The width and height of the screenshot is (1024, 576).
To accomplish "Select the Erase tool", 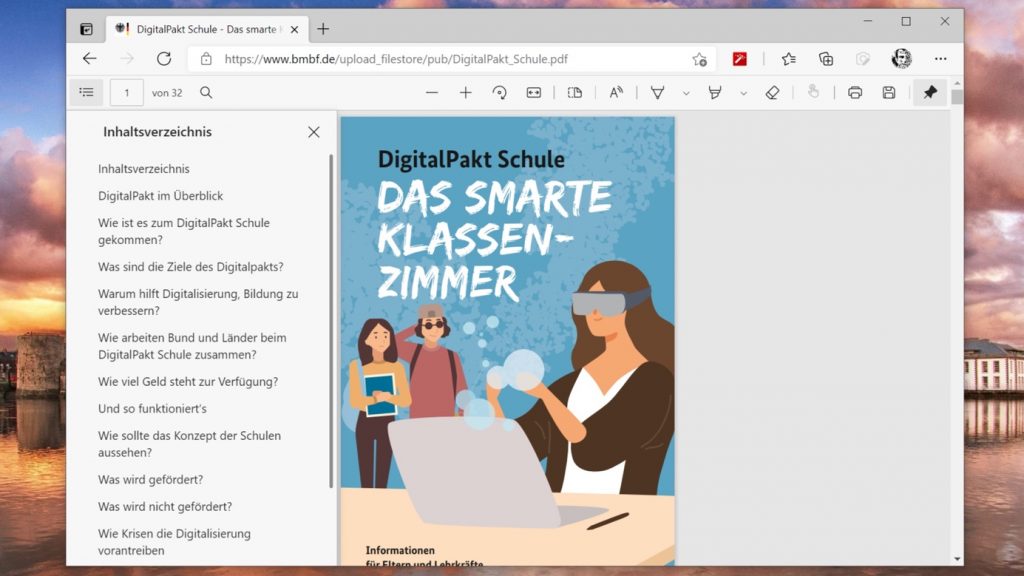I will pos(773,92).
